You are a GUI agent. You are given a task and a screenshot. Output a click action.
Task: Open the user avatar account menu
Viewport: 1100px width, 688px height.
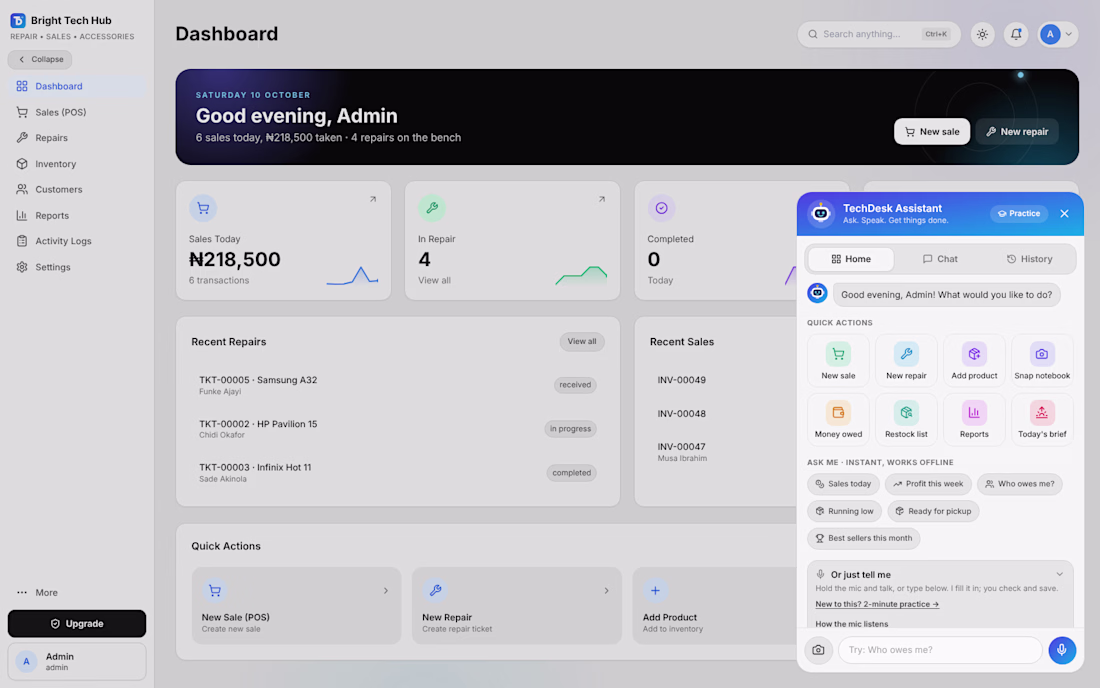pos(1058,34)
